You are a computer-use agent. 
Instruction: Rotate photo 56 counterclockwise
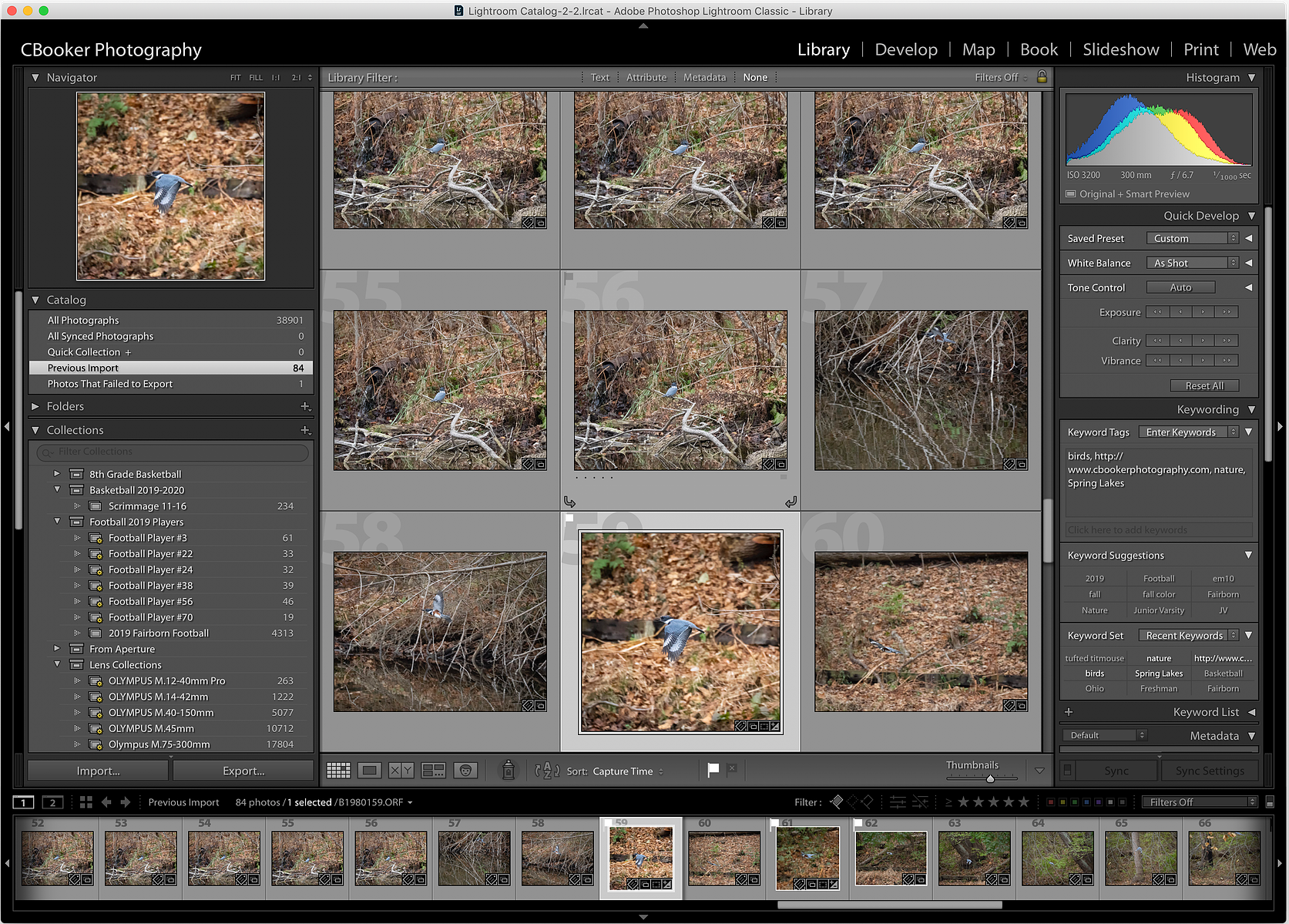(569, 502)
